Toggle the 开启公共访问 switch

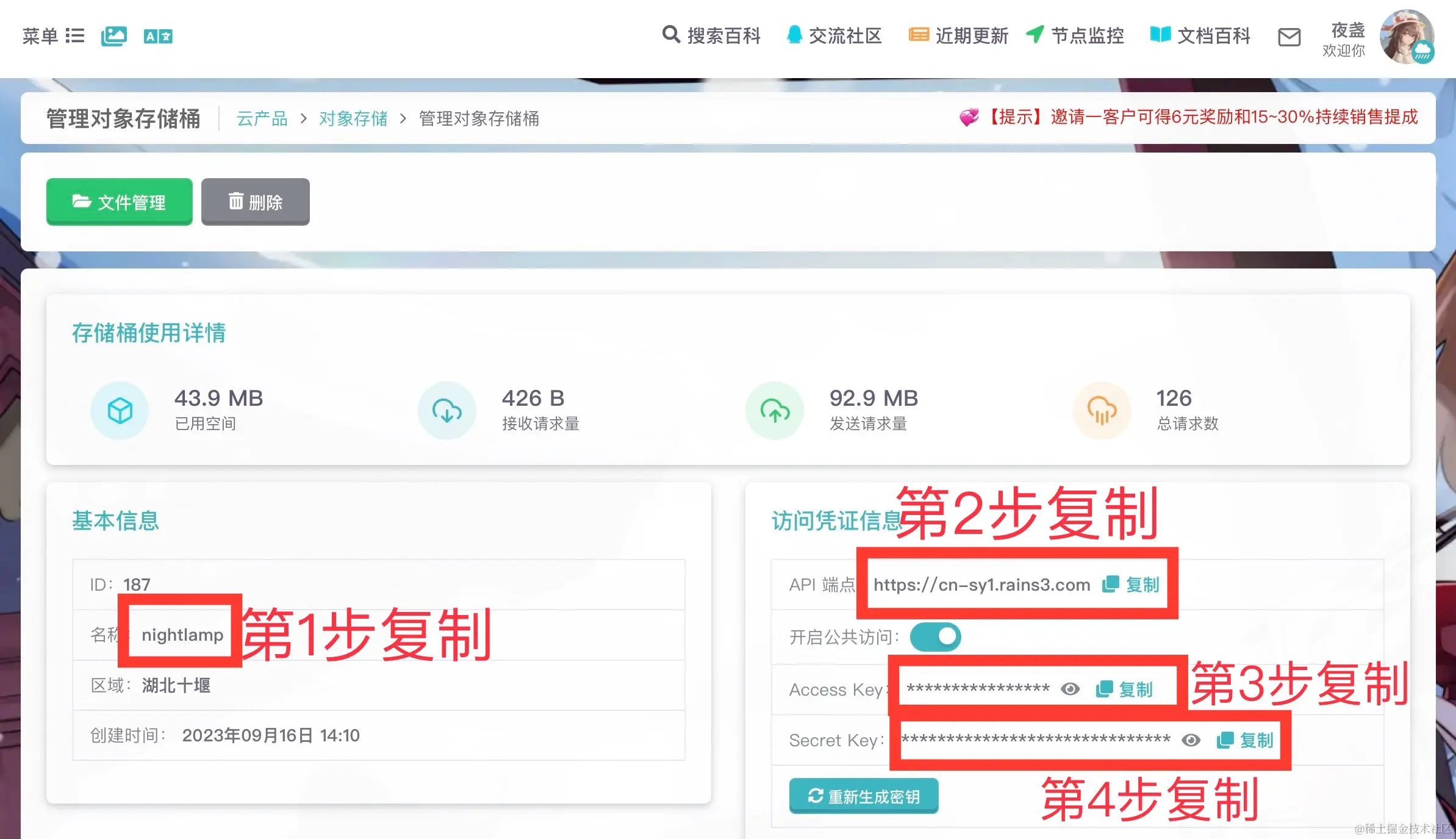click(936, 637)
